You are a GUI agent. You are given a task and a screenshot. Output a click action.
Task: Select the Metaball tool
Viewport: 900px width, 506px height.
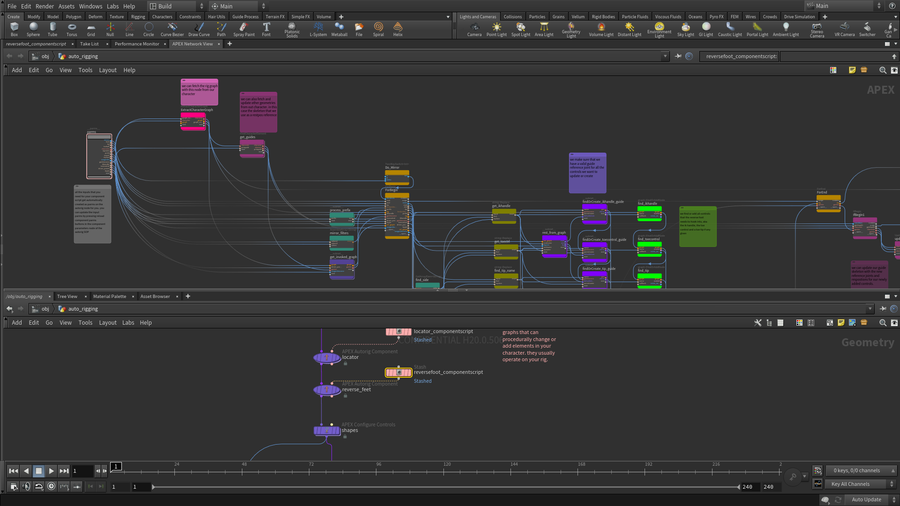tap(339, 29)
